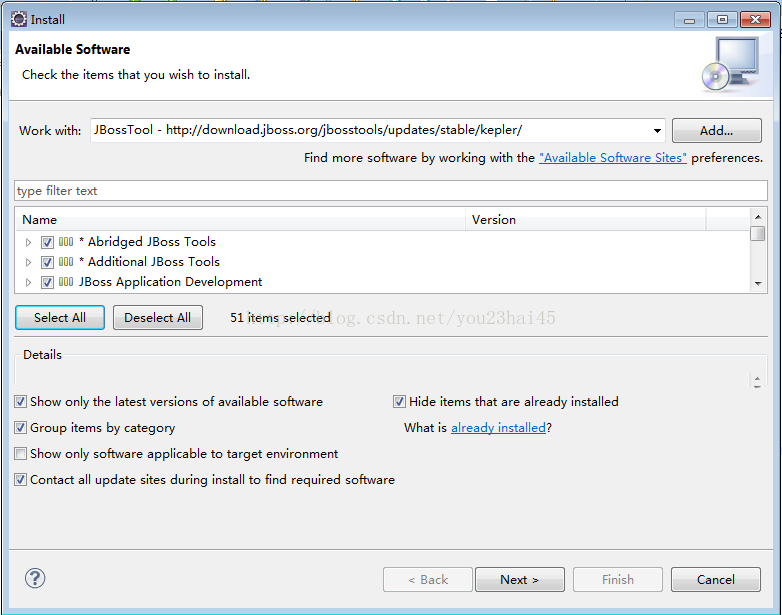782x615 pixels.
Task: Click the software list scroll up arrow
Action: point(758,216)
